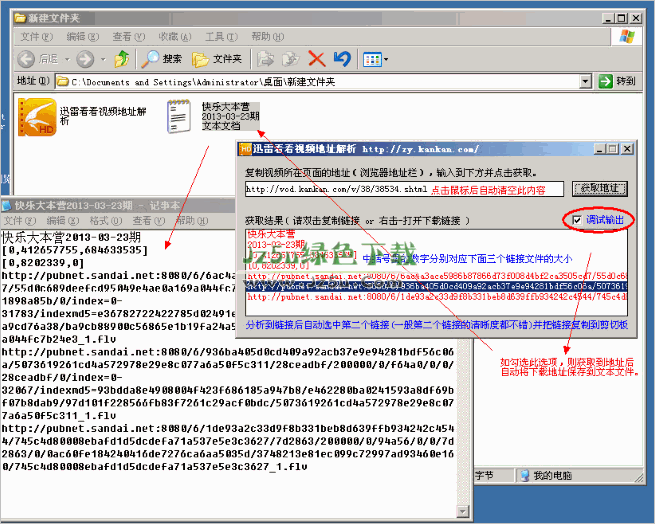Click the folder icon in Explorer title bar
Image resolution: width=655 pixels, height=524 pixels.
pos(20,18)
